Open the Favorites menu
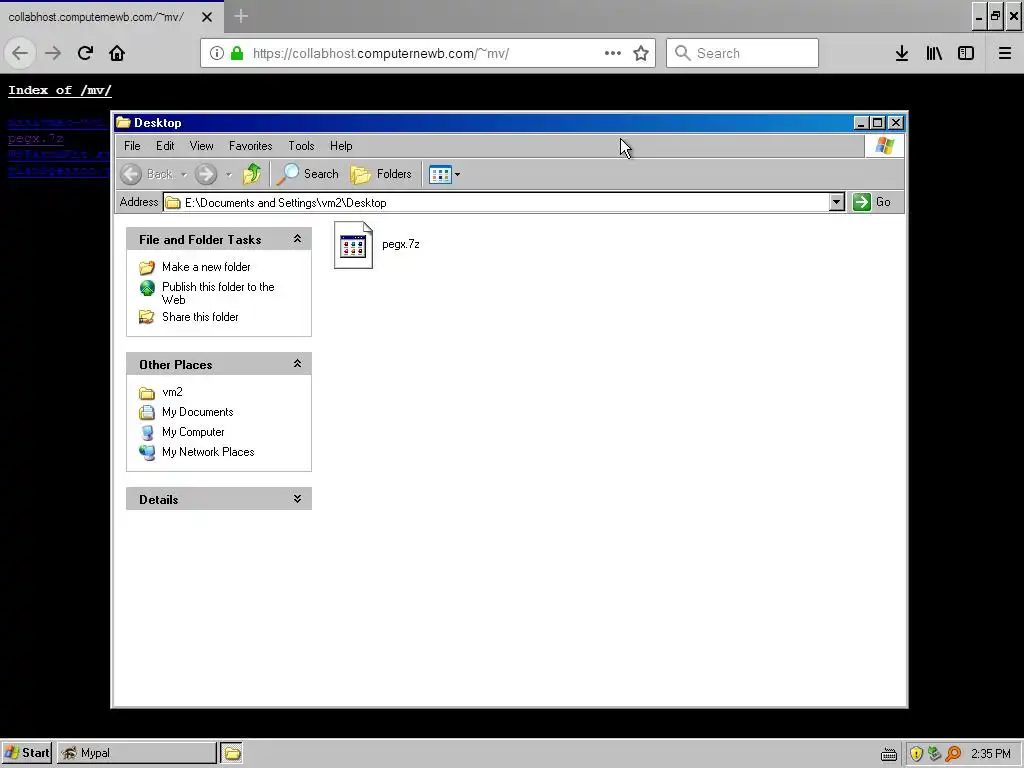 coord(250,146)
